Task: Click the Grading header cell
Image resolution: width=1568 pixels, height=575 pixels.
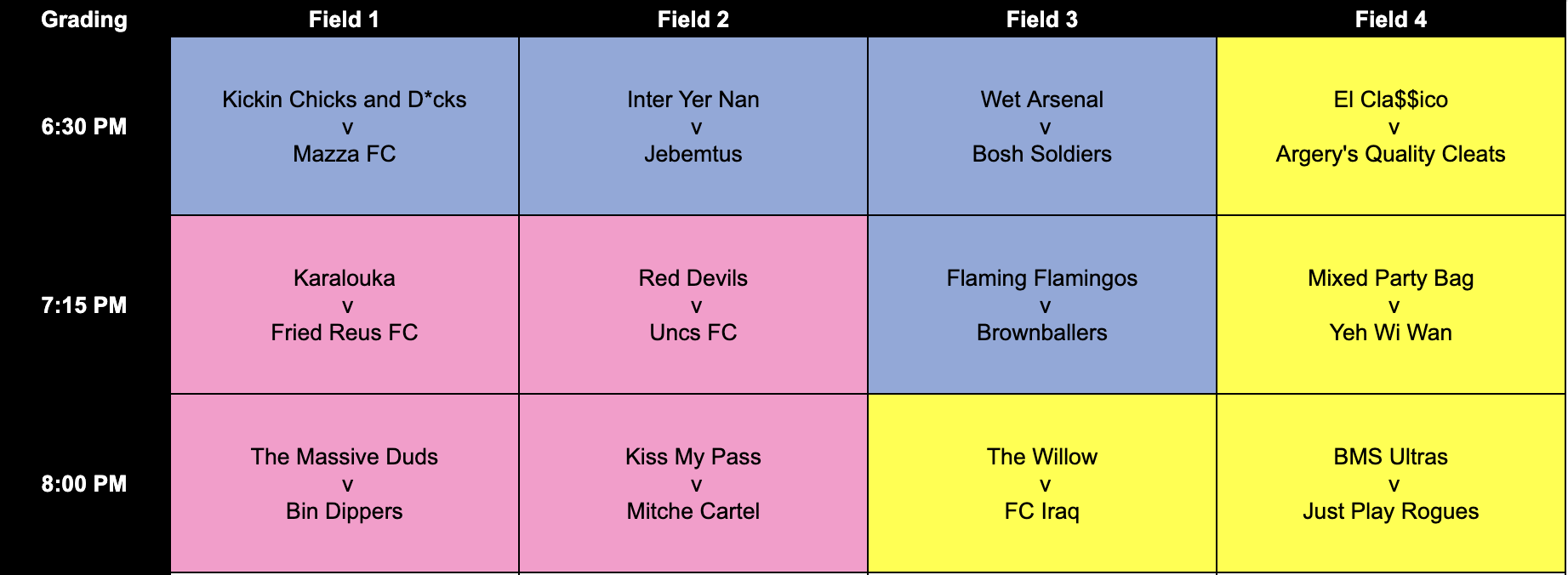Action: [84, 20]
